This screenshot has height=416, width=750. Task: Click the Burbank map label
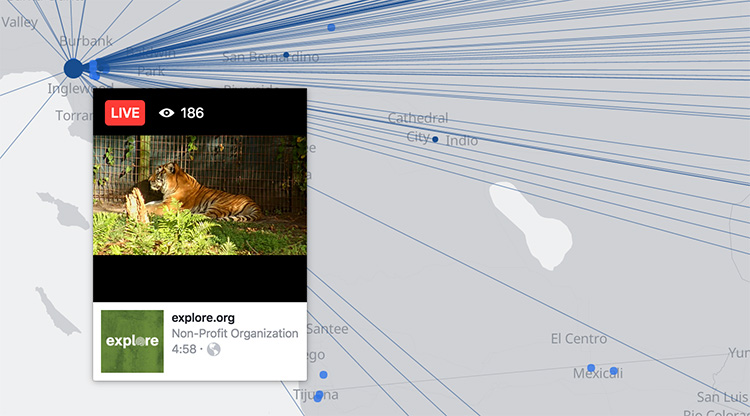(87, 41)
